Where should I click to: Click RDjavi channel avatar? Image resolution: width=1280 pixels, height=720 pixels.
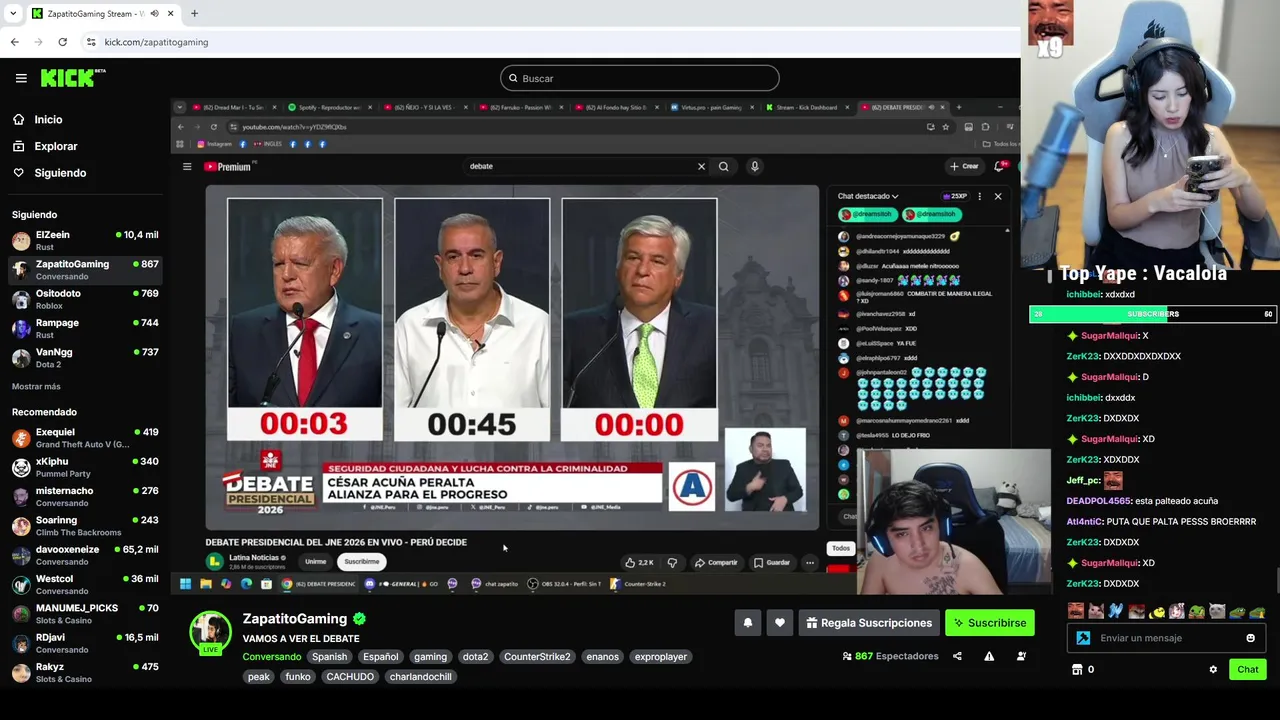[21, 643]
